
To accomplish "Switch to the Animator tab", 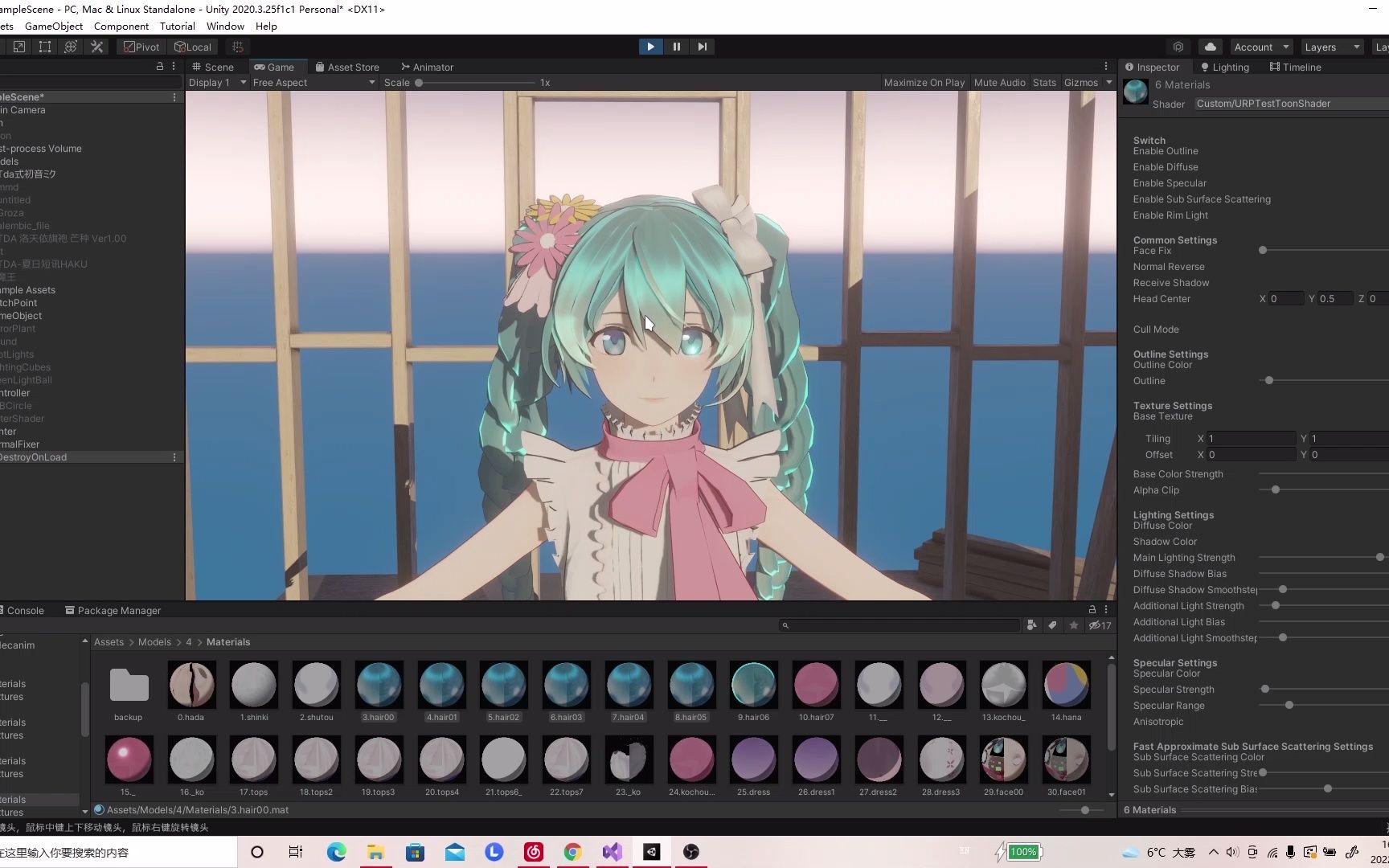I will pyautogui.click(x=428, y=67).
